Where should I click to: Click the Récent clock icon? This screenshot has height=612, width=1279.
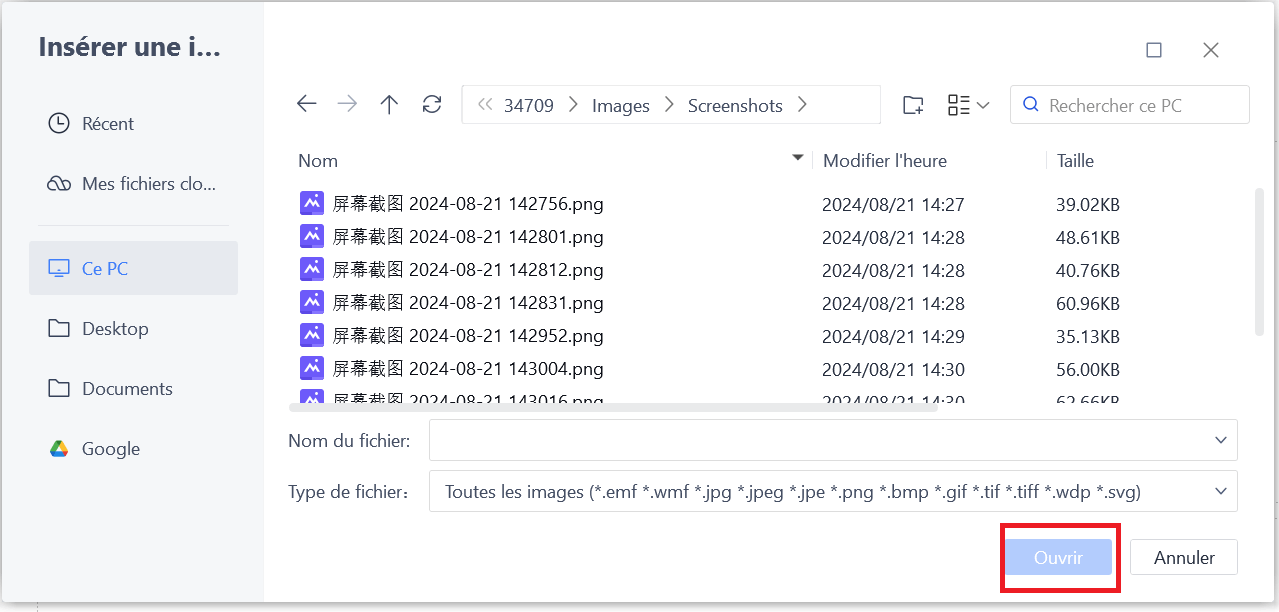click(x=59, y=124)
